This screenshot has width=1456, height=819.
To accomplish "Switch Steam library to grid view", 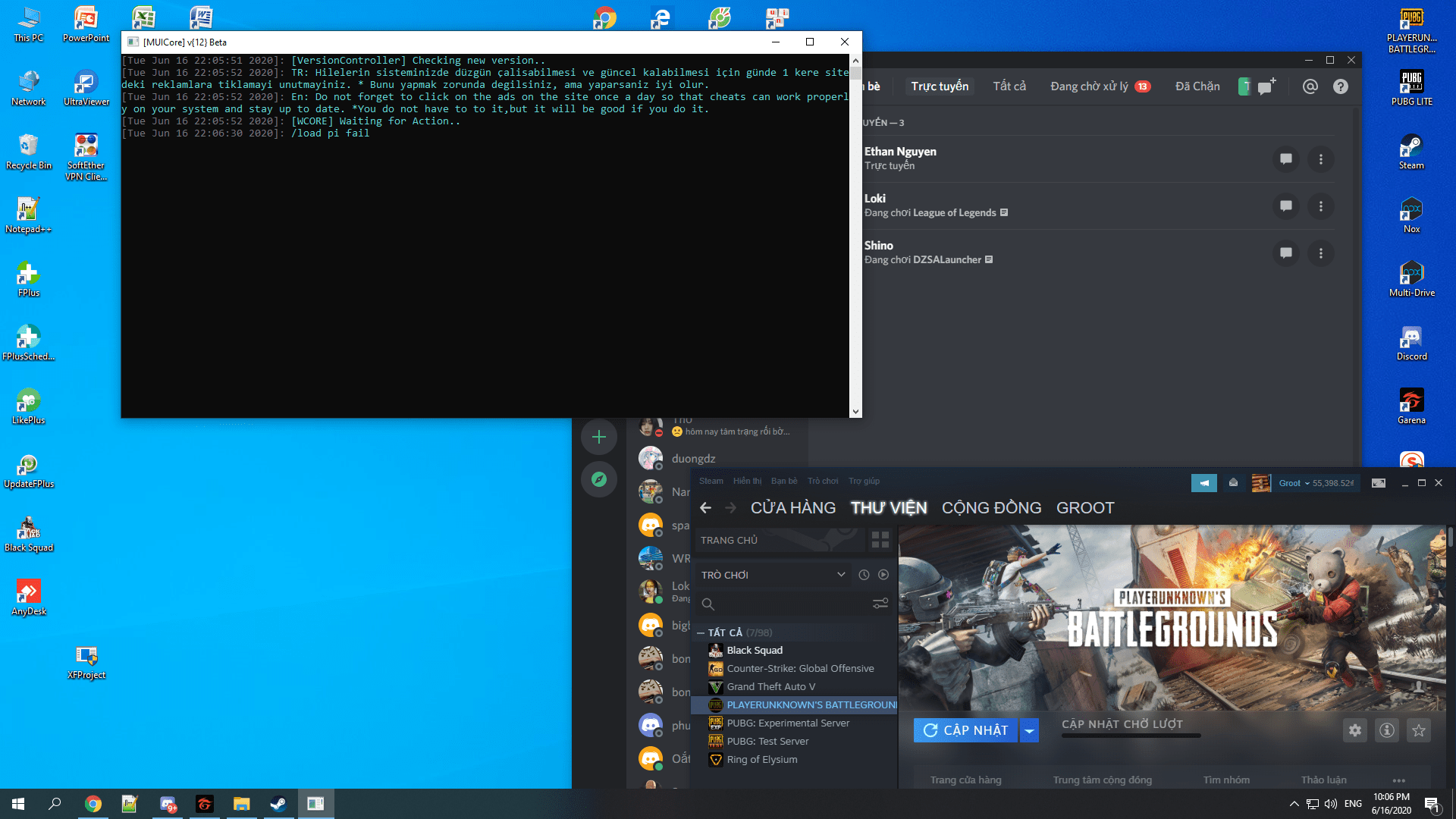I will (880, 540).
